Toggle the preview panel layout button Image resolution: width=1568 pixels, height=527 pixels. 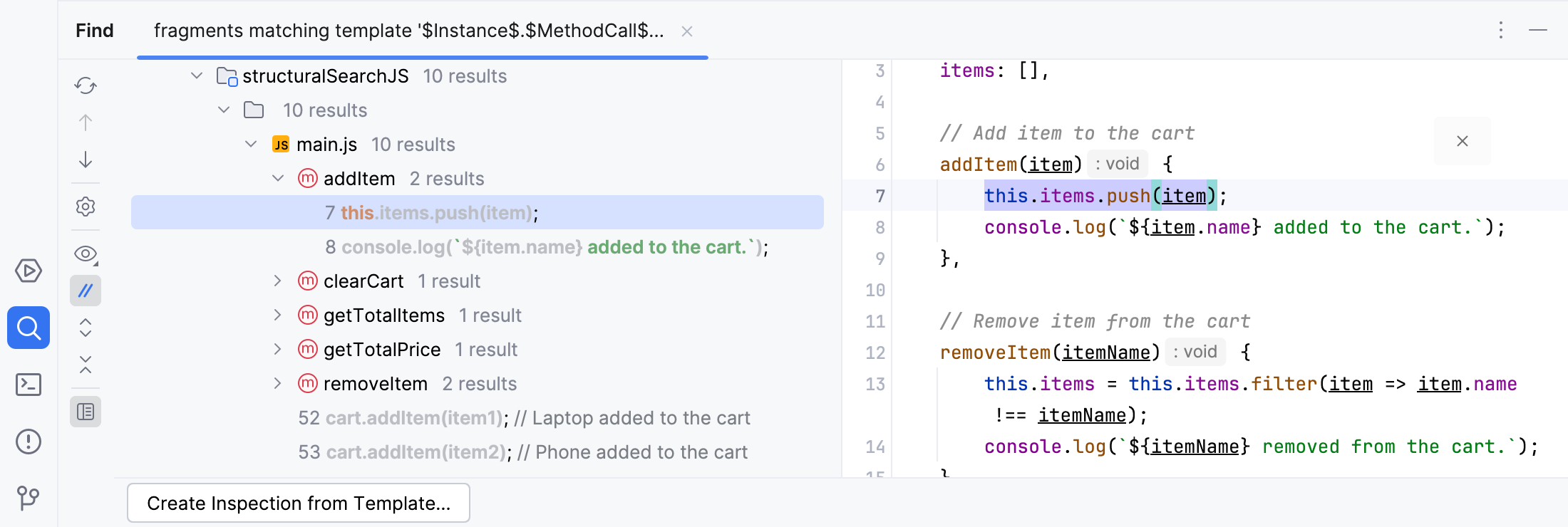(x=86, y=412)
